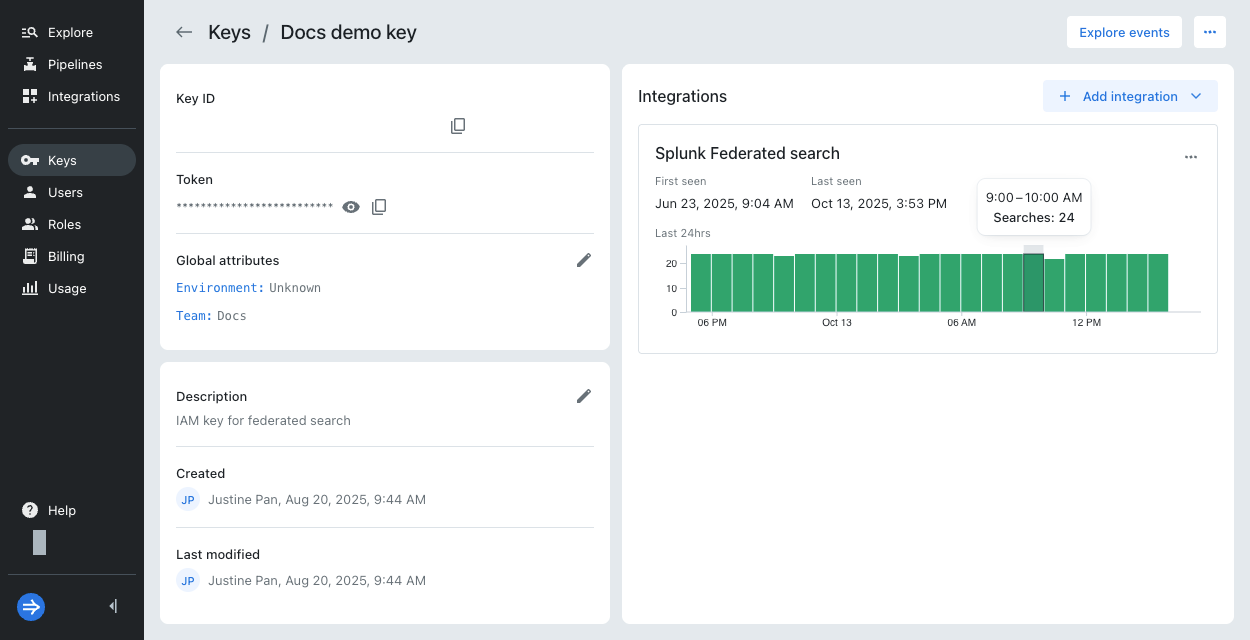
Task: Select the highlighted bar in the searches chart
Action: click(1035, 280)
